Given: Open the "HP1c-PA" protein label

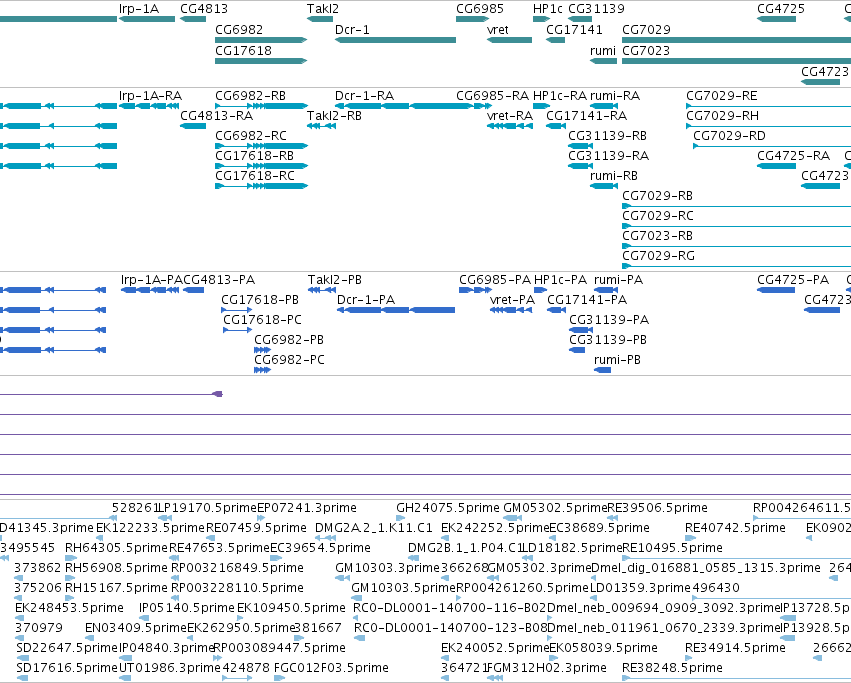Looking at the screenshot, I should pos(561,280).
